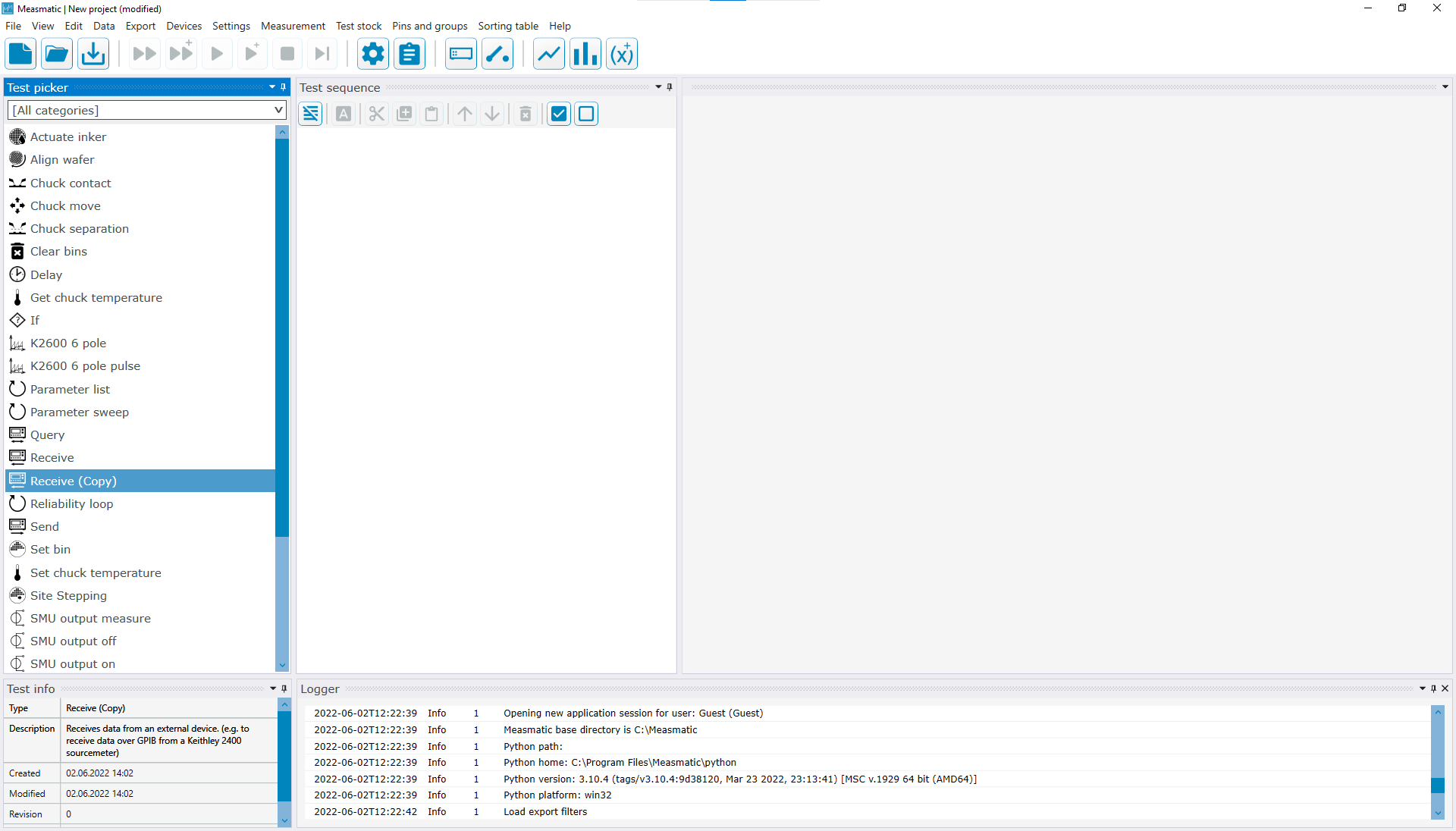The width and height of the screenshot is (1456, 831).
Task: Select SMU output measure test
Action: [140, 618]
